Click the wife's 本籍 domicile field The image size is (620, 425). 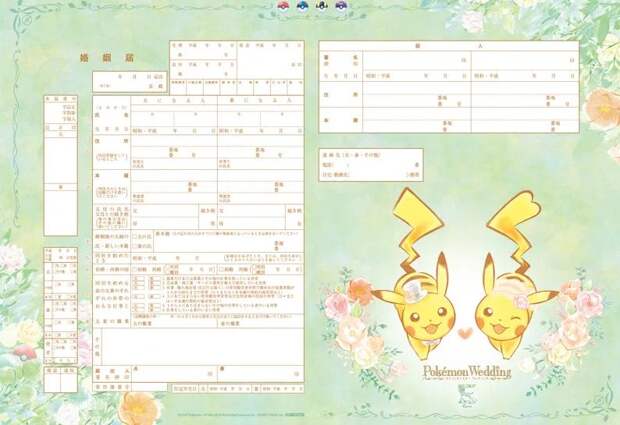(x=261, y=181)
